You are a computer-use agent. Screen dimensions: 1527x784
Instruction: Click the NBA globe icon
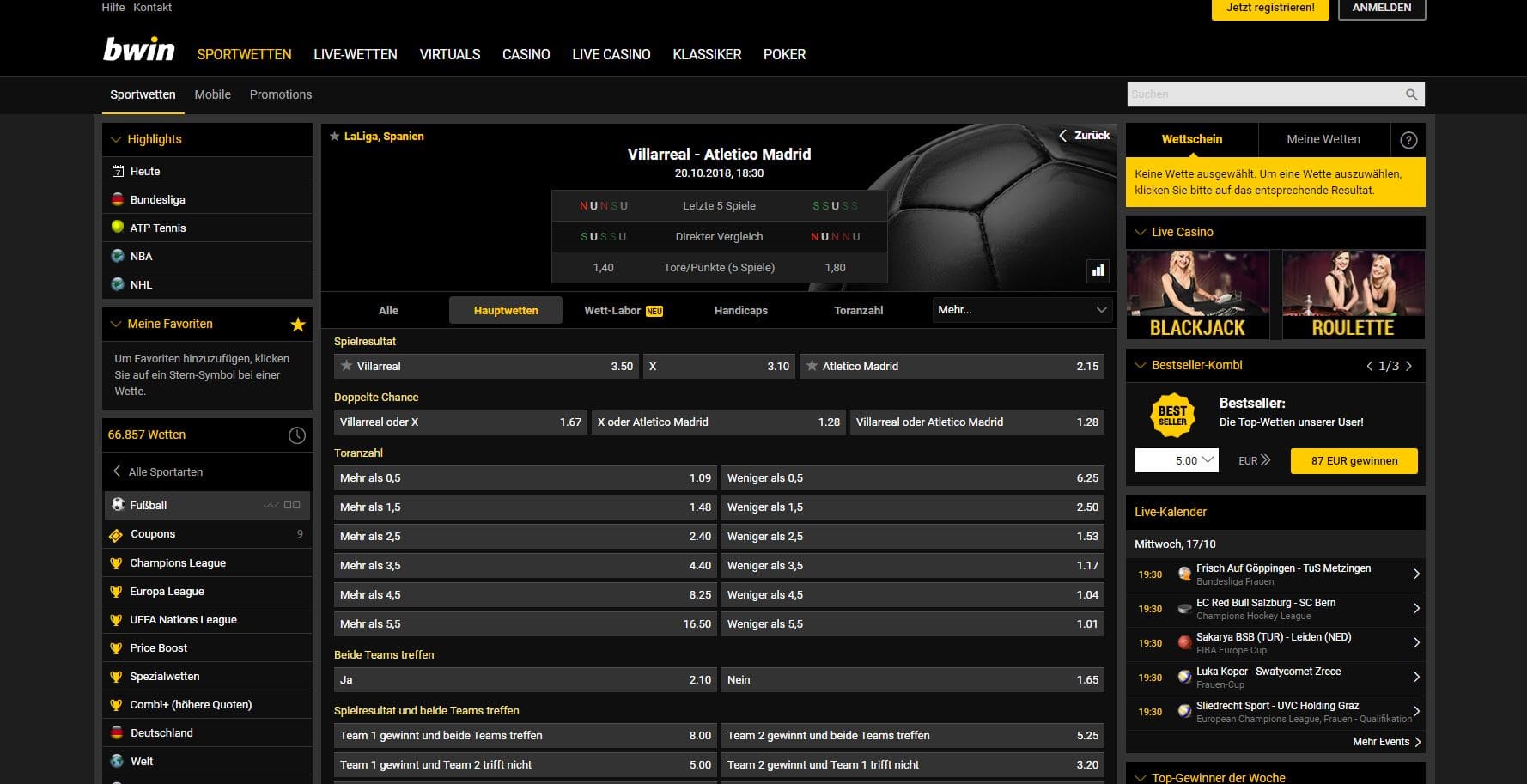point(118,256)
